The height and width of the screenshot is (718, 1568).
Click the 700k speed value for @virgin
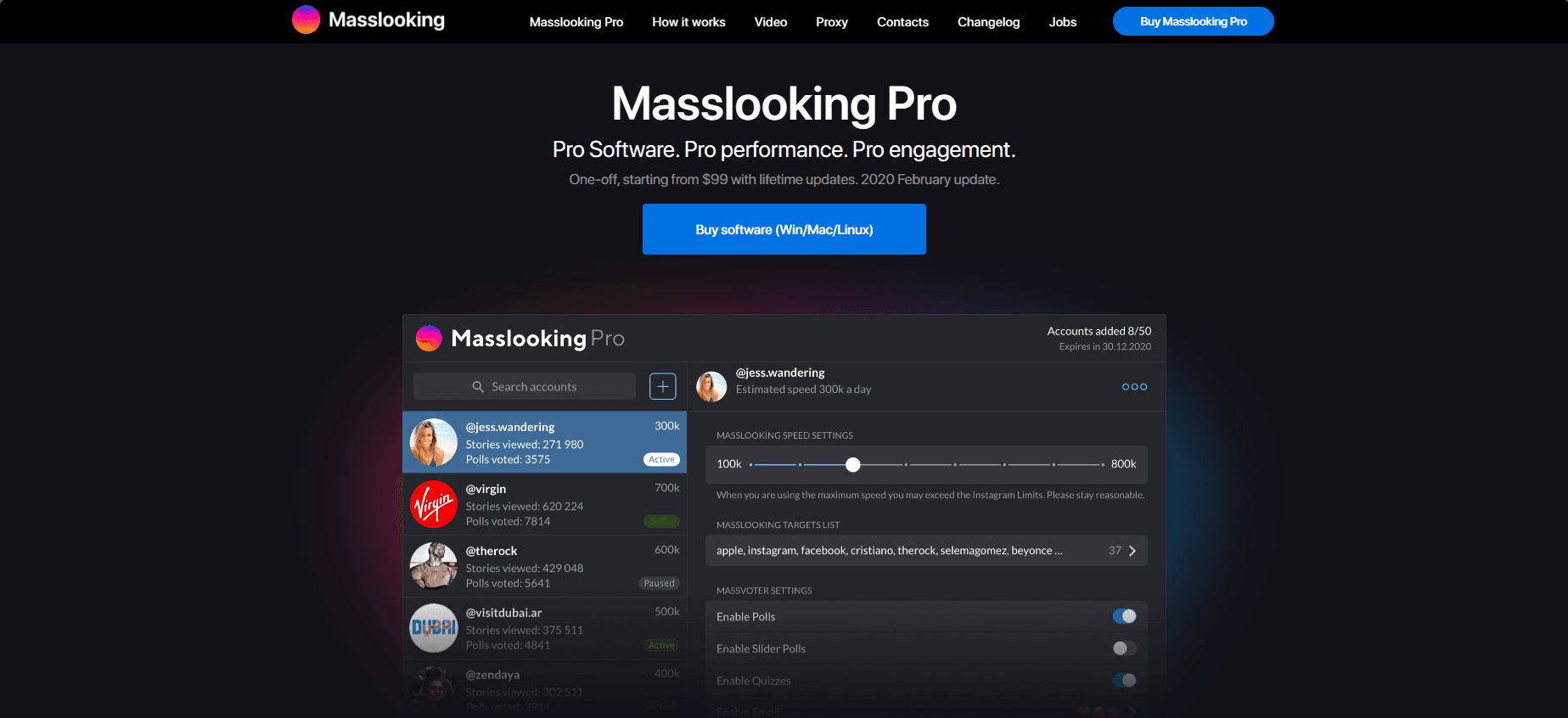pyautogui.click(x=667, y=488)
